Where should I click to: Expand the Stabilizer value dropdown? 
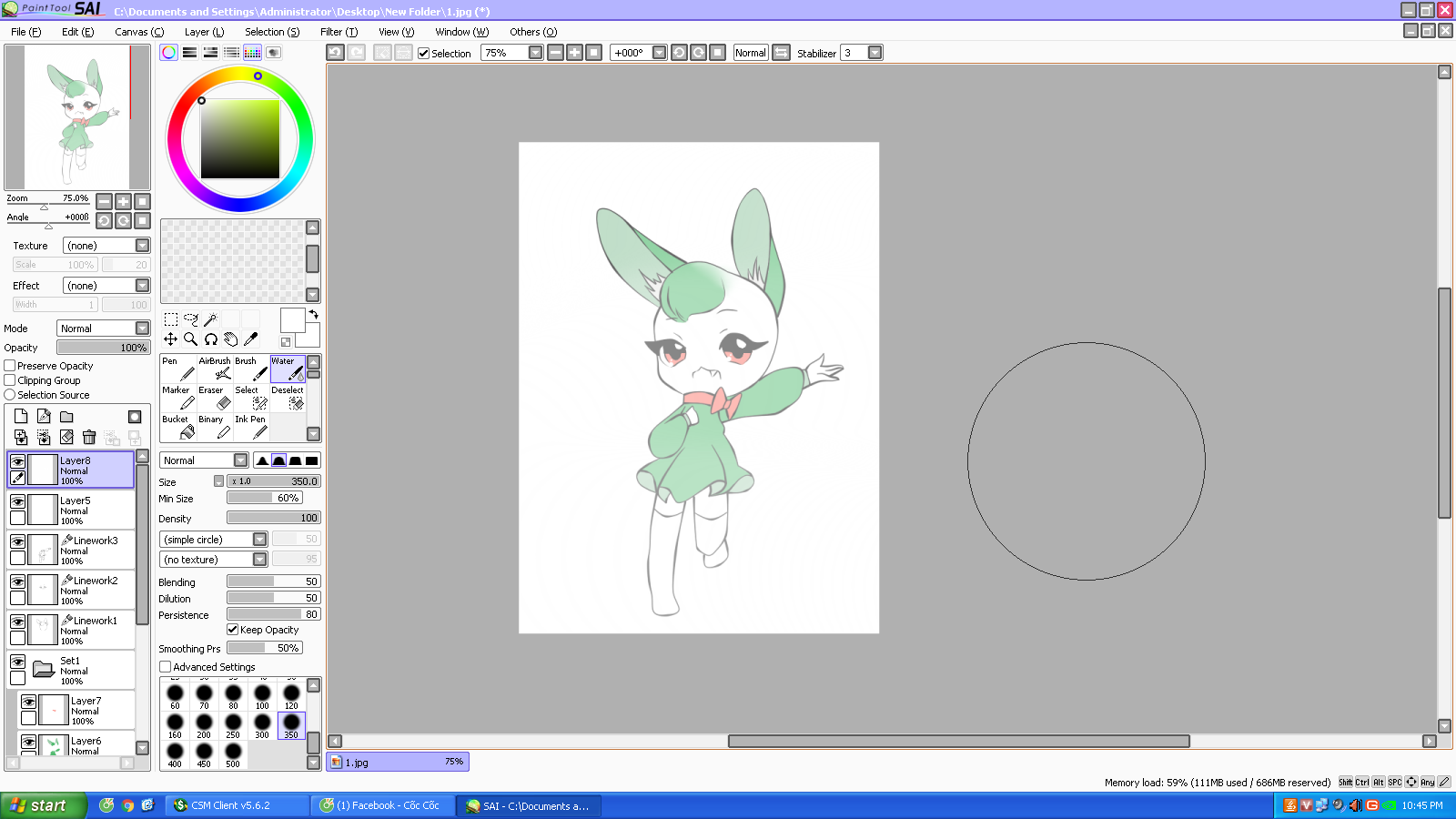(x=875, y=53)
